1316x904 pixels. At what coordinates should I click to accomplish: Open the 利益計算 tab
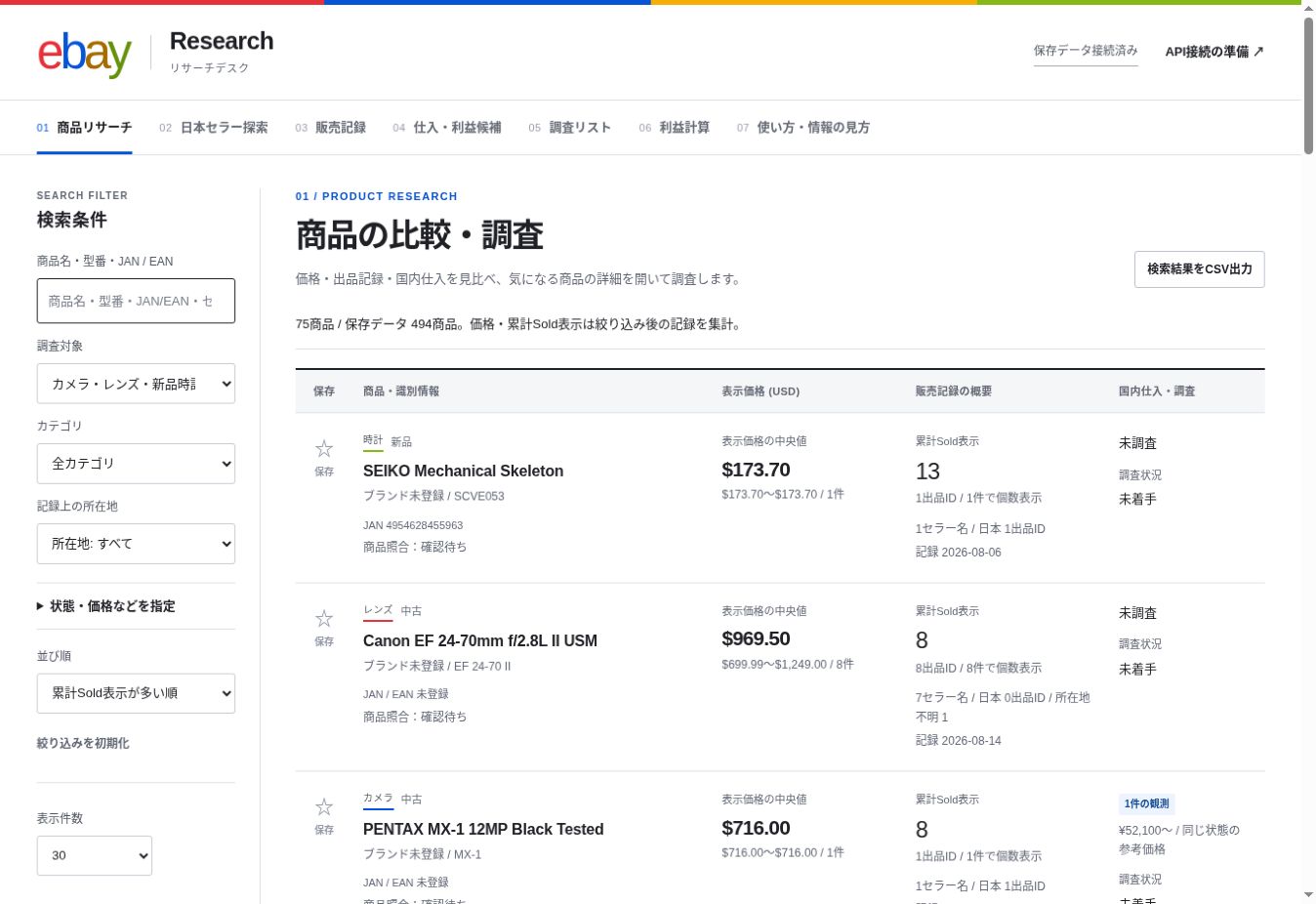[x=674, y=128]
